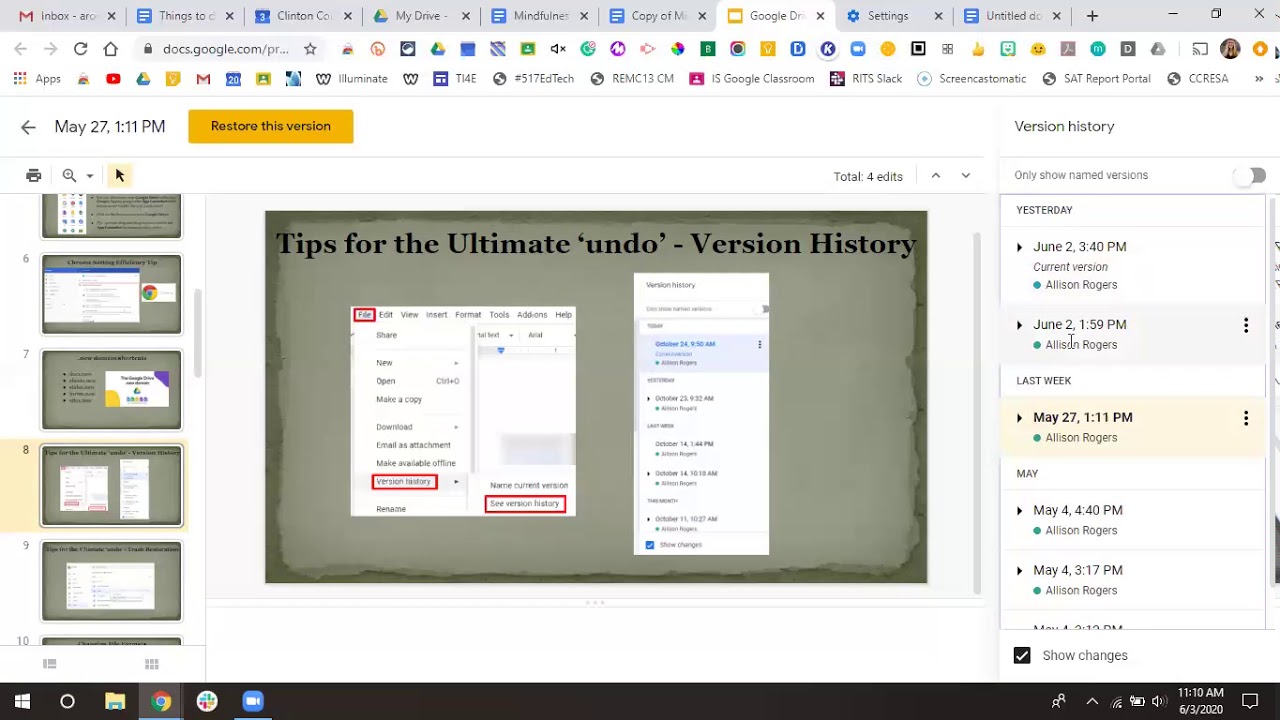Viewport: 1280px width, 720px height.
Task: Switch to the Settings tab
Action: (892, 16)
